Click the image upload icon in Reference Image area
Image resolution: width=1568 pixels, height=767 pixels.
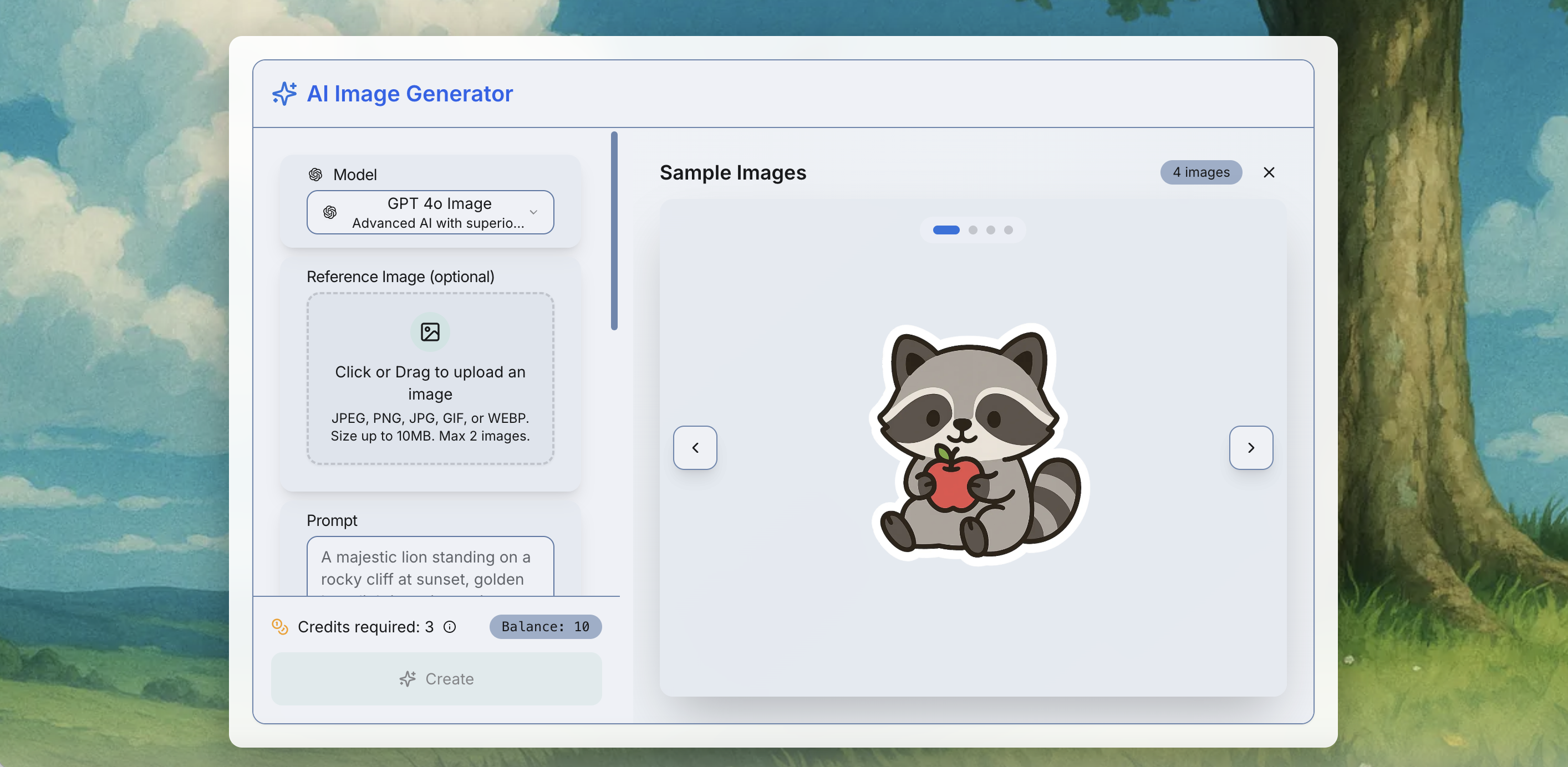click(x=430, y=331)
